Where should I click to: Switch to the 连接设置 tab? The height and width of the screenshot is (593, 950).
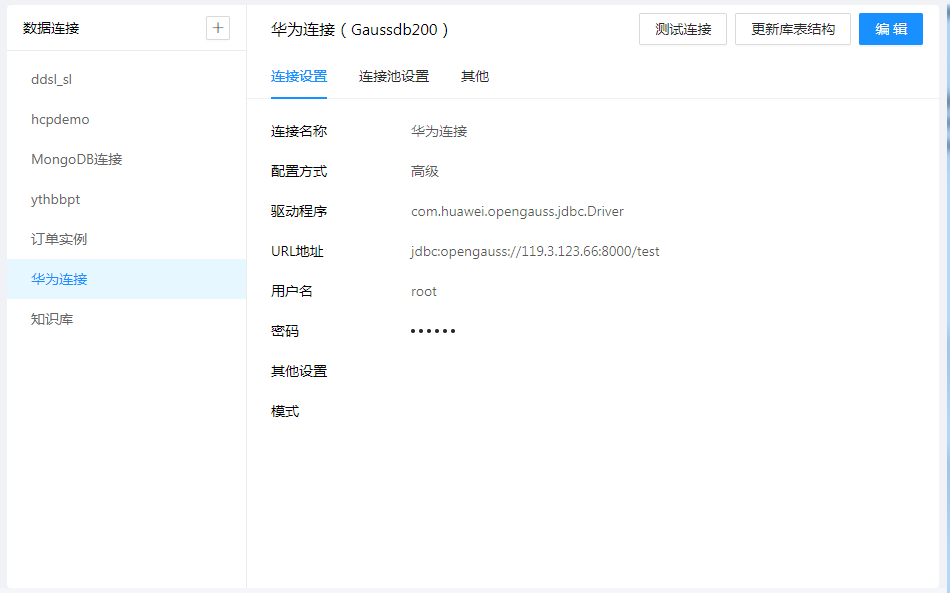click(x=299, y=76)
